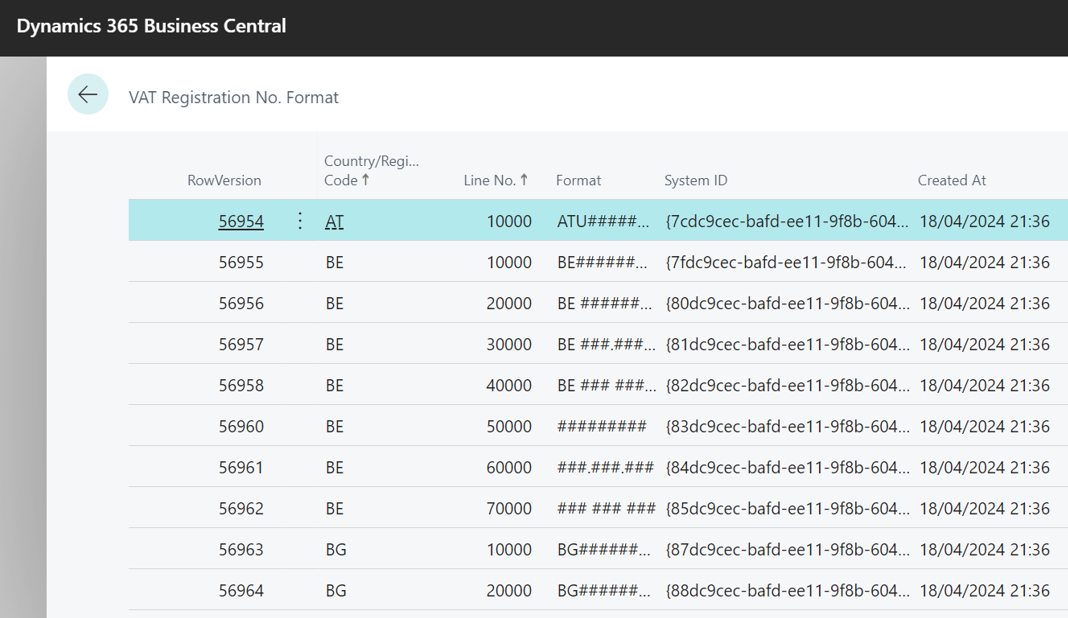Click the System ID starting with {88dc9cec
Image resolution: width=1068 pixels, height=618 pixels.
pos(787,590)
